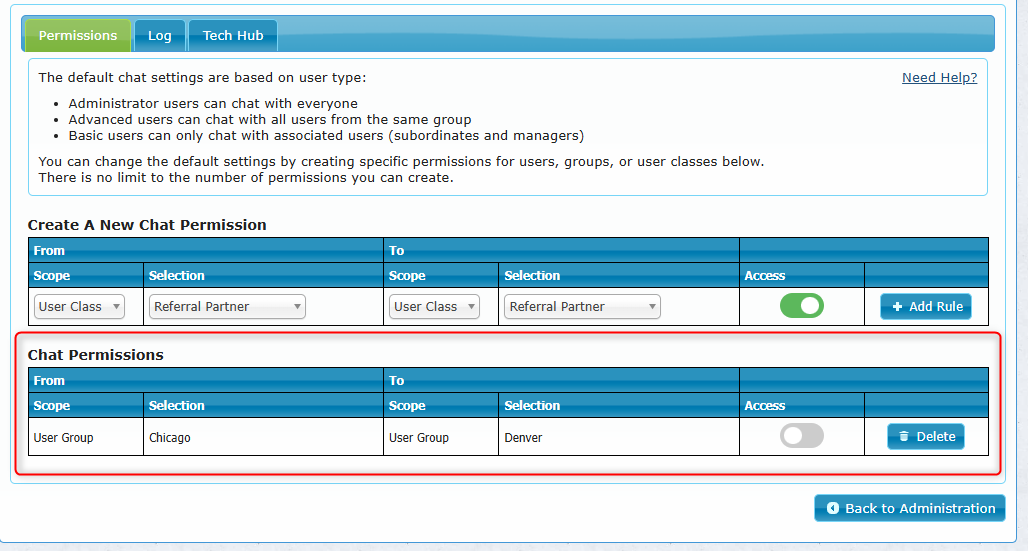Switch to the Log tab

pyautogui.click(x=160, y=36)
